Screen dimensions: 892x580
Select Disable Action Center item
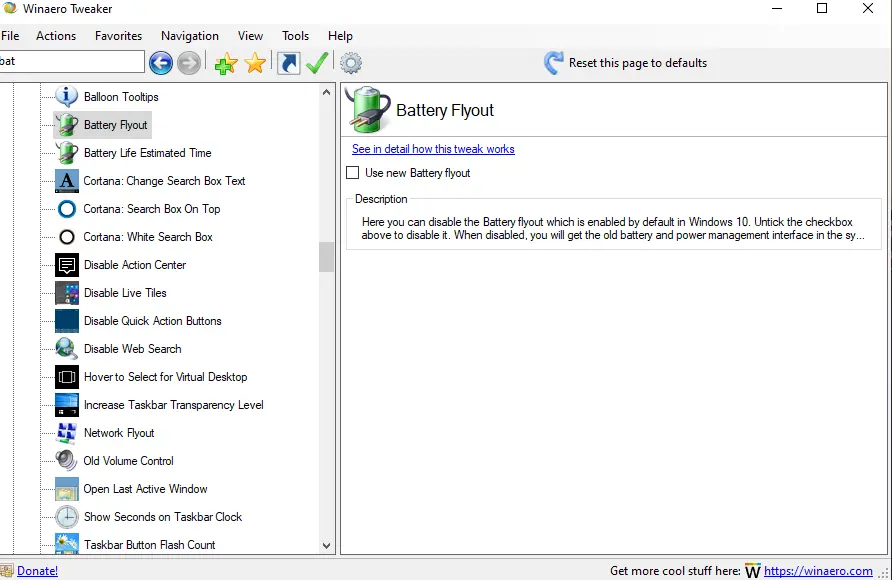coord(135,264)
